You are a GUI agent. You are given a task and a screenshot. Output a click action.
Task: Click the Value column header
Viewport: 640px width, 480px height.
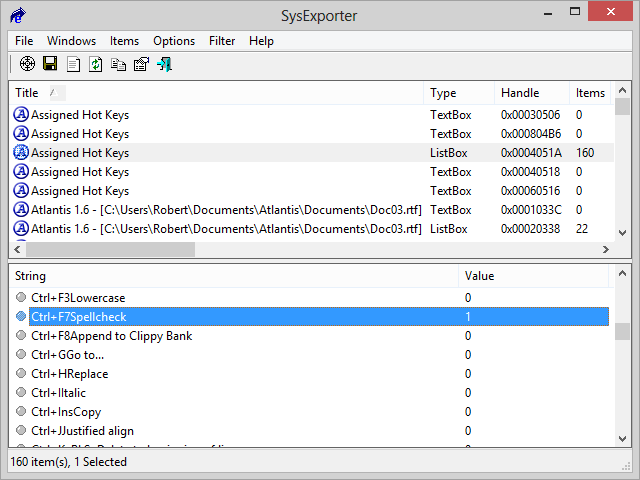479,276
